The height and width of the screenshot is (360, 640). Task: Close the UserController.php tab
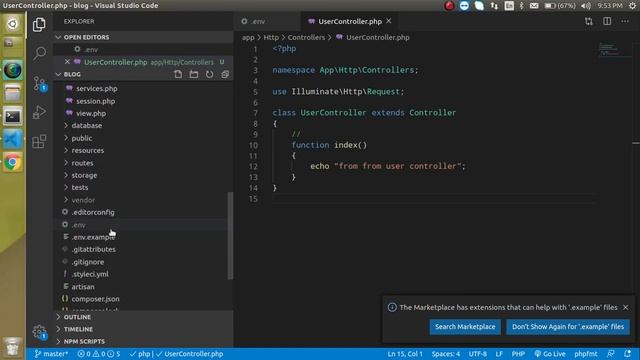coord(389,21)
